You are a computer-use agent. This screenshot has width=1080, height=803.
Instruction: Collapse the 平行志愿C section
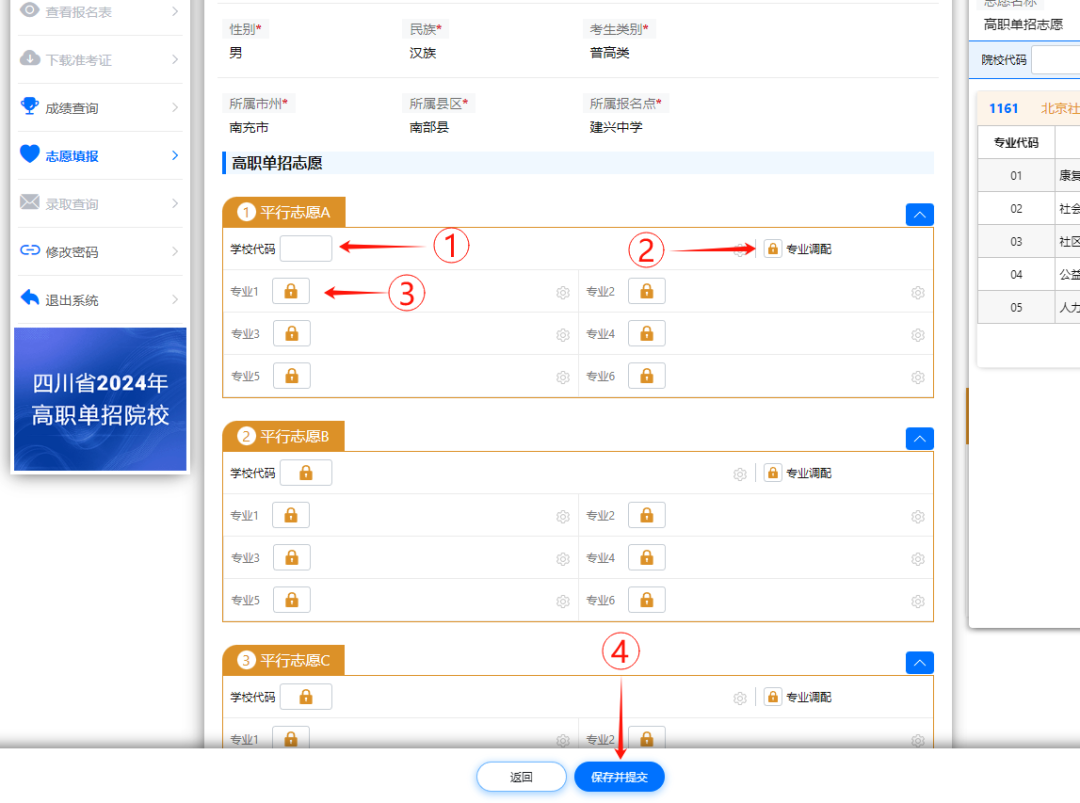click(x=919, y=663)
